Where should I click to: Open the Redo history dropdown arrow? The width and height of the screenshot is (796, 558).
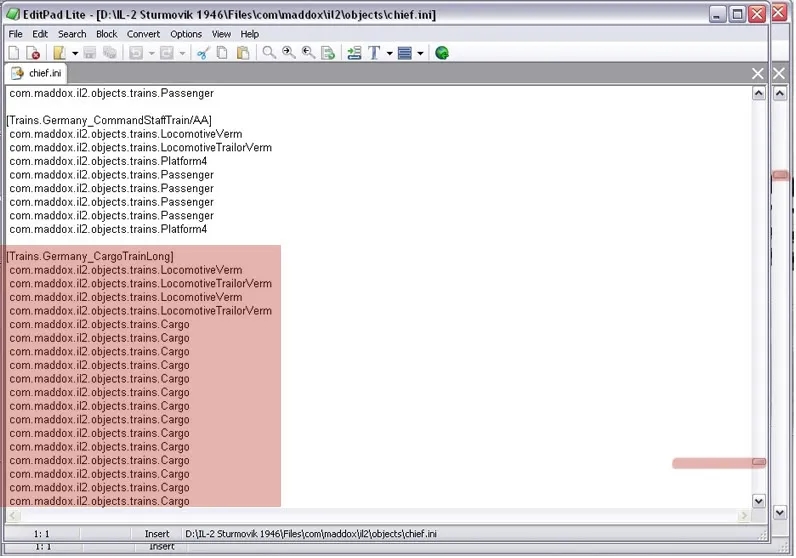pyautogui.click(x=182, y=53)
